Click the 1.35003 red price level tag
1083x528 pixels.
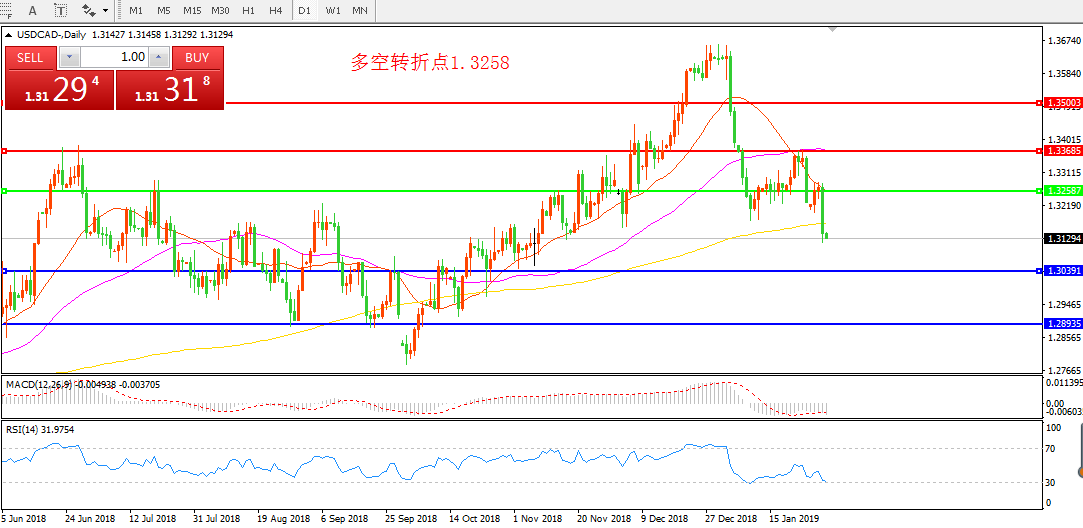1061,103
